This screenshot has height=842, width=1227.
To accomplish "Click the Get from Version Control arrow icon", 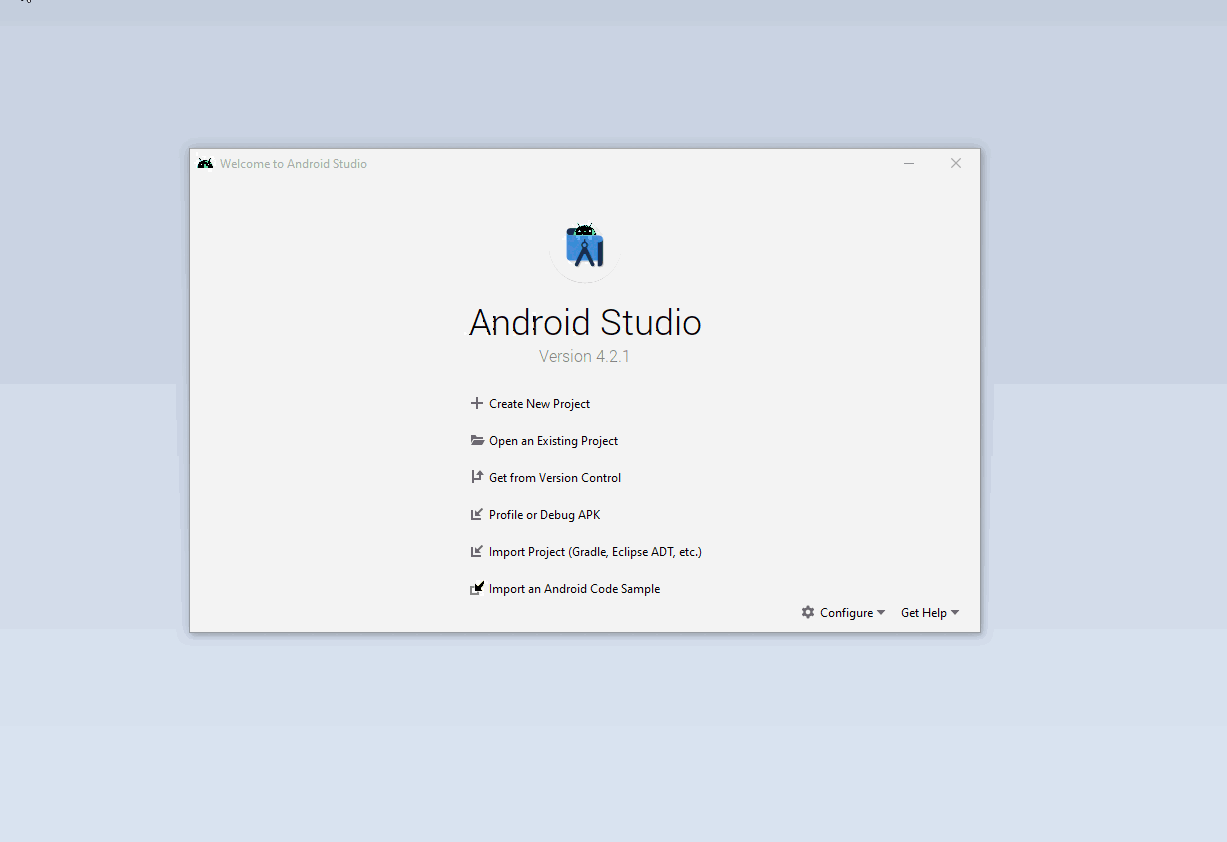I will [477, 478].
